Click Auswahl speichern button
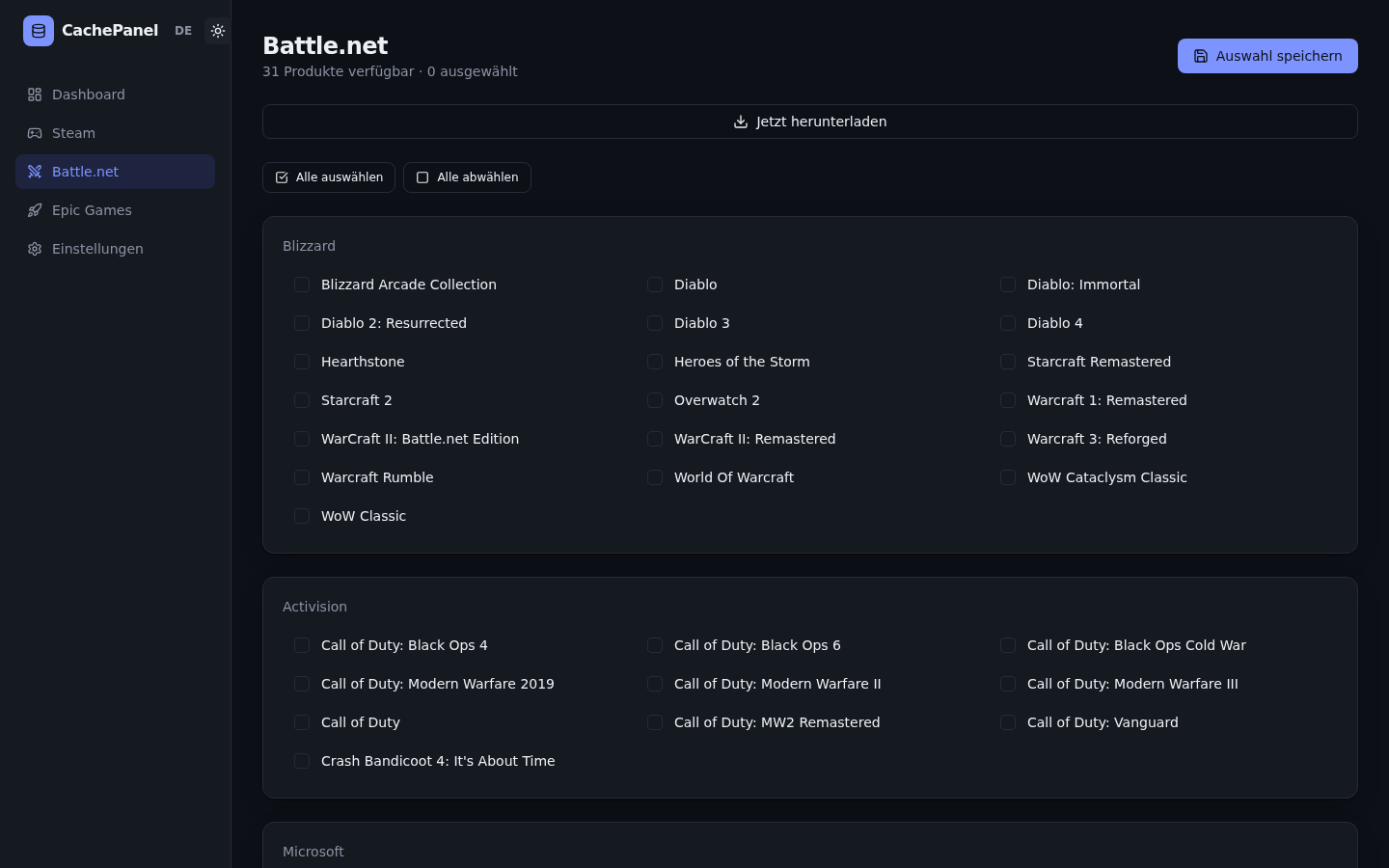Screen dimensions: 1389x868 tap(1267, 56)
